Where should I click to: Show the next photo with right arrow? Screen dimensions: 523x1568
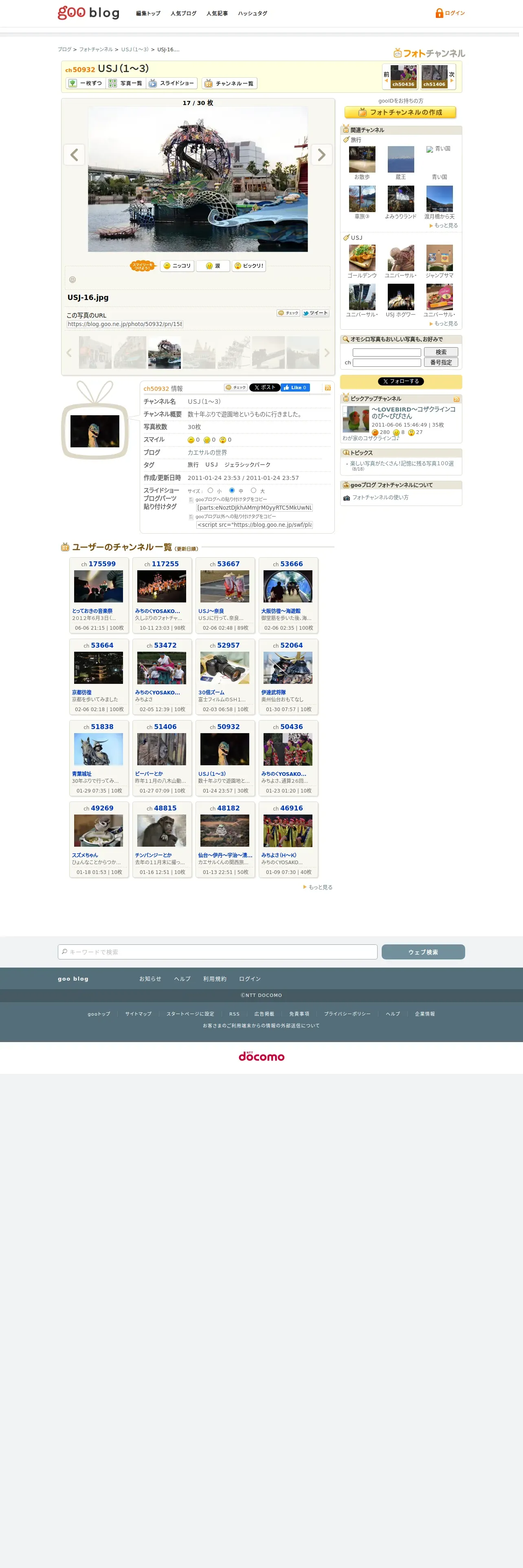pyautogui.click(x=321, y=155)
